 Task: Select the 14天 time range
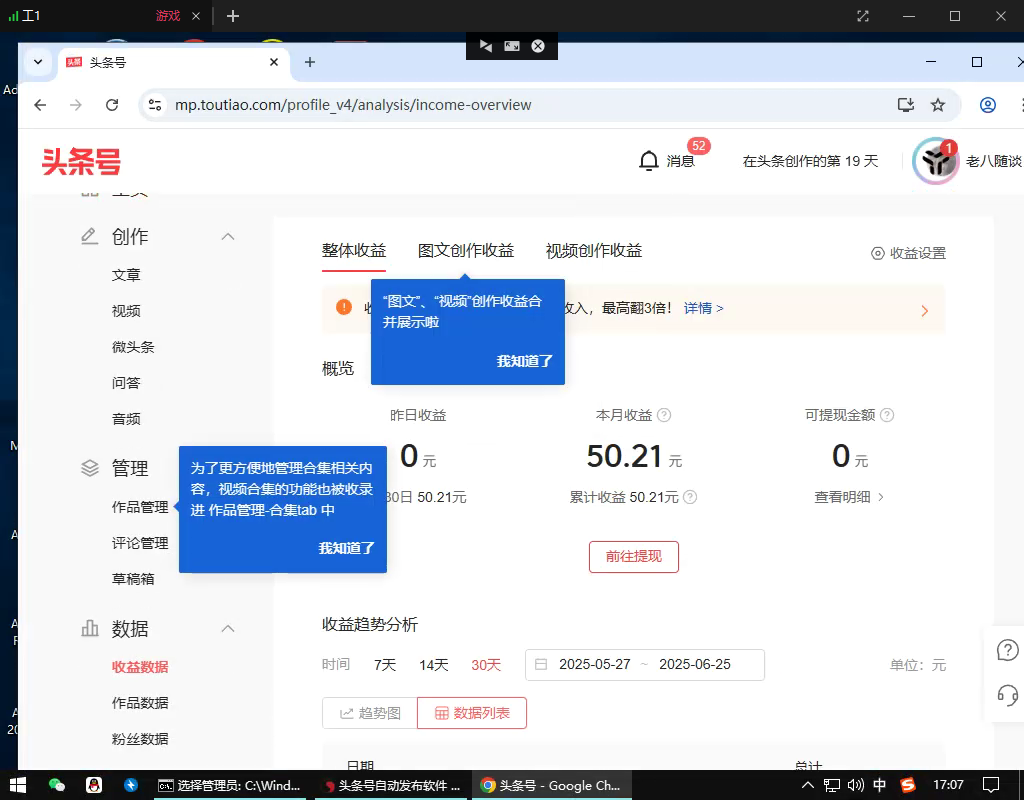pos(434,665)
